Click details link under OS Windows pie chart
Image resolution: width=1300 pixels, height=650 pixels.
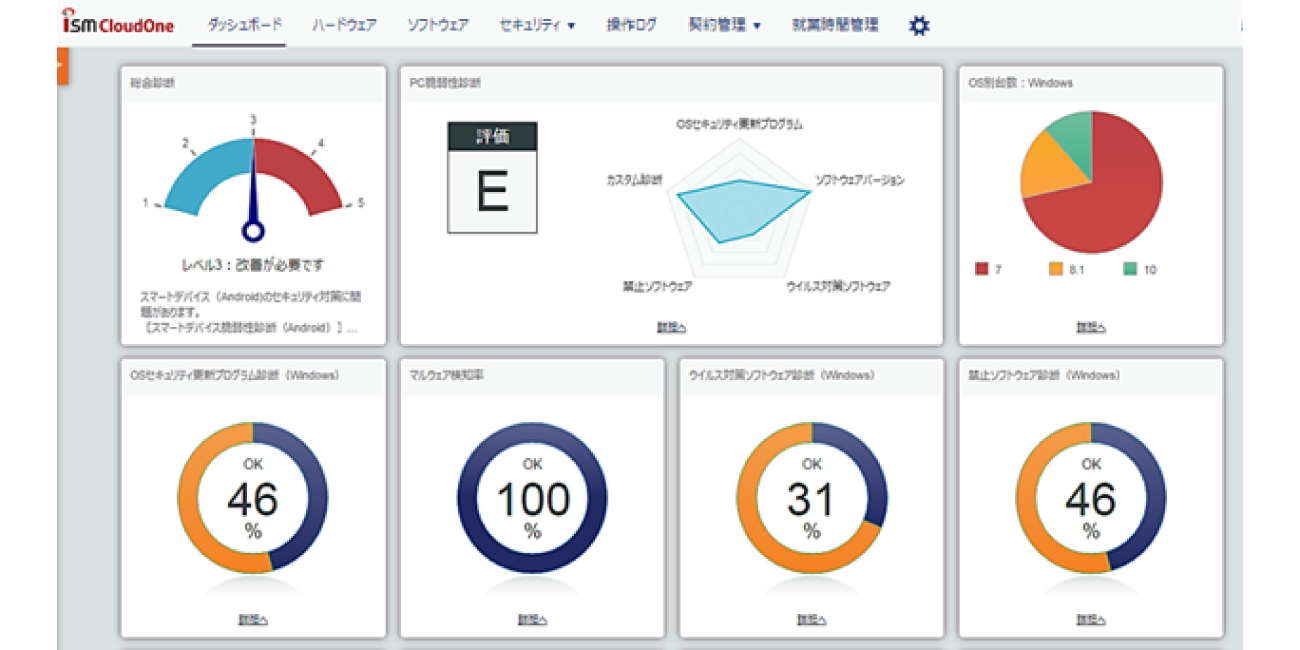tap(1090, 327)
